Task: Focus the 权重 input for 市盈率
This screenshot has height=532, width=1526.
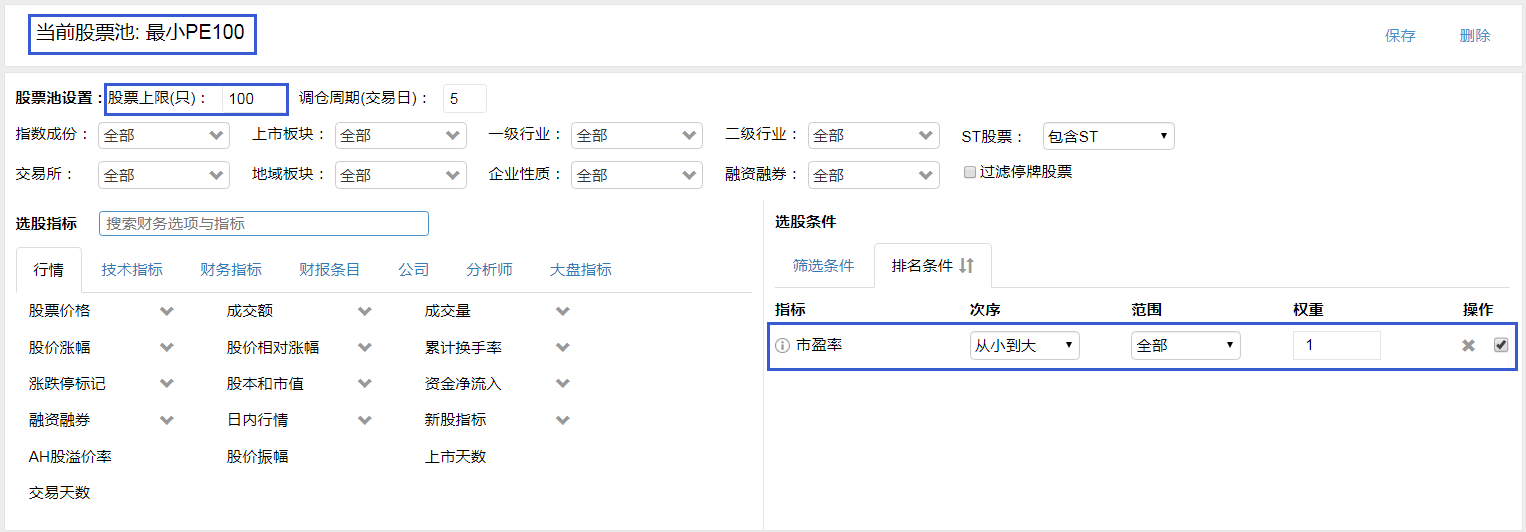Action: pyautogui.click(x=1337, y=346)
